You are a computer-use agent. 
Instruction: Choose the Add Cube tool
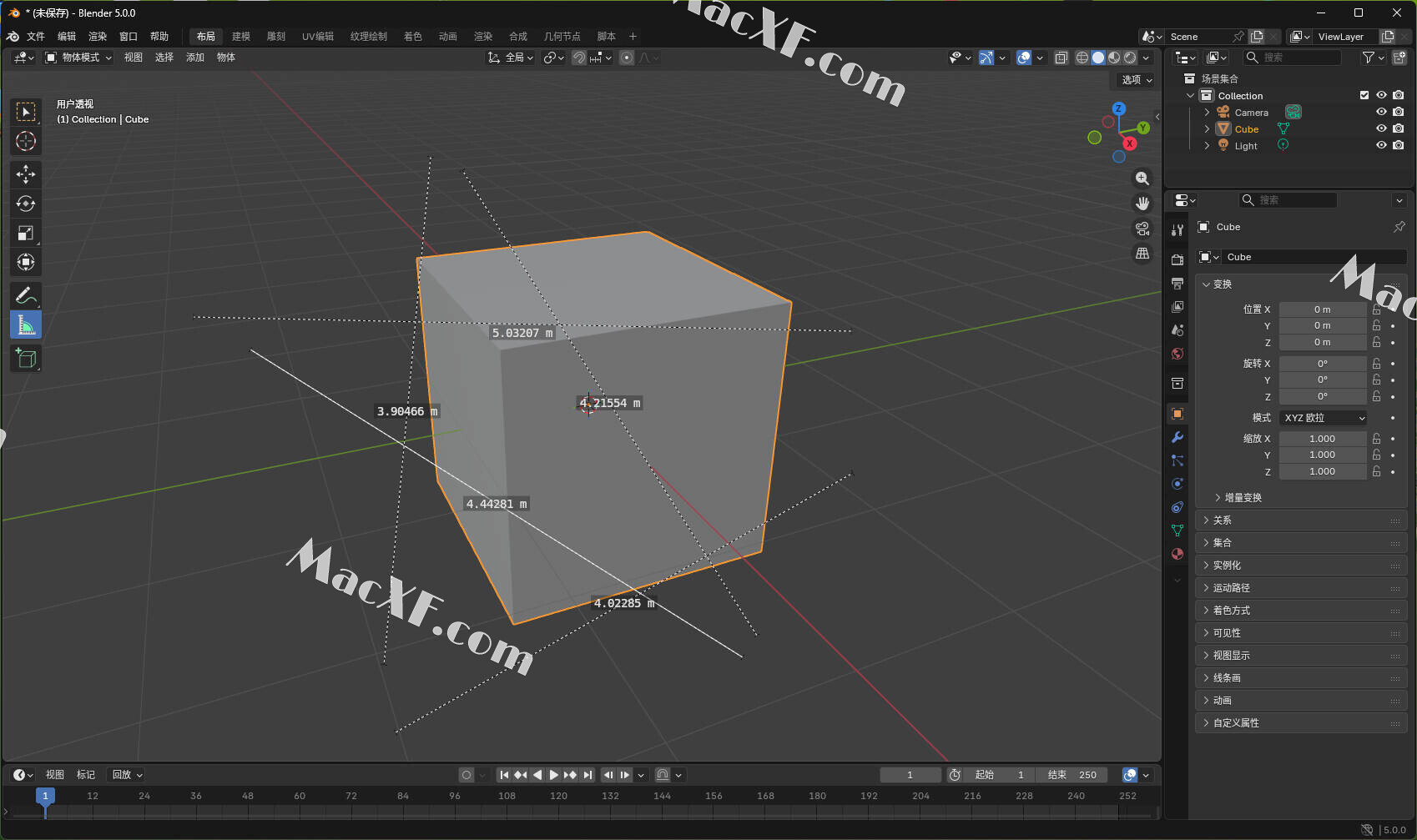(x=26, y=359)
